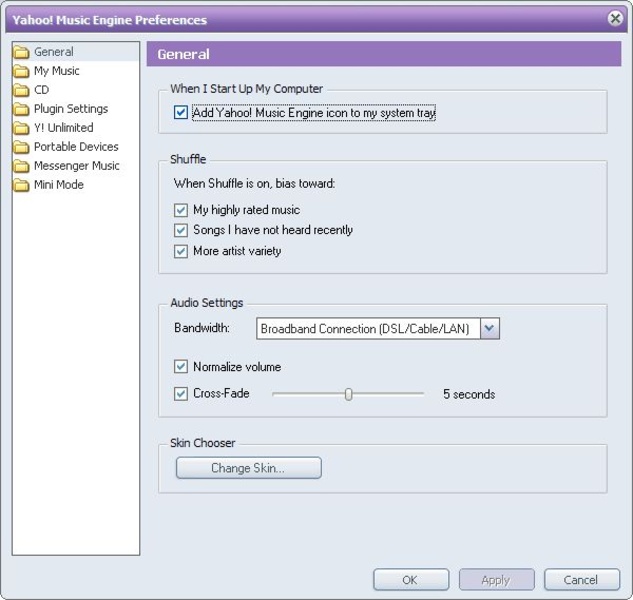Open Y! Unlimited category
633x600 pixels.
pyautogui.click(x=63, y=128)
